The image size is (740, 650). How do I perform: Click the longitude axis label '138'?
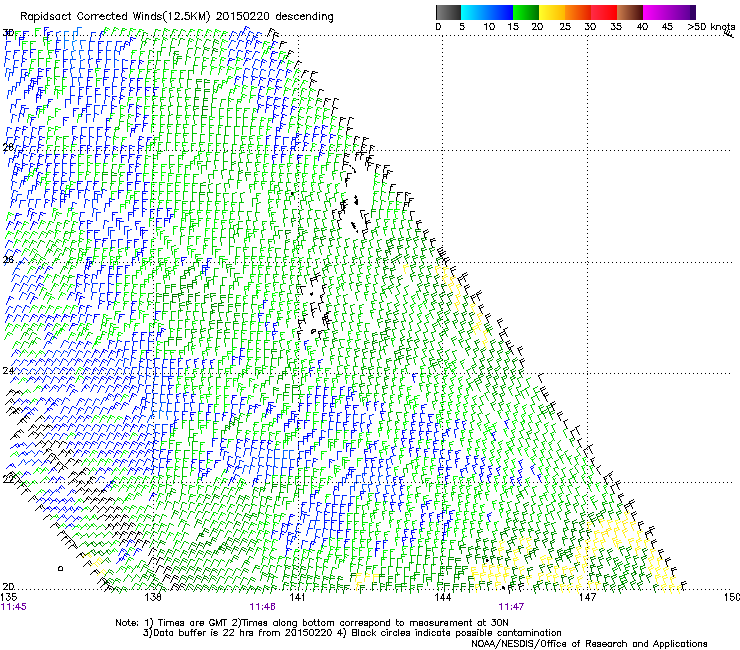point(153,597)
